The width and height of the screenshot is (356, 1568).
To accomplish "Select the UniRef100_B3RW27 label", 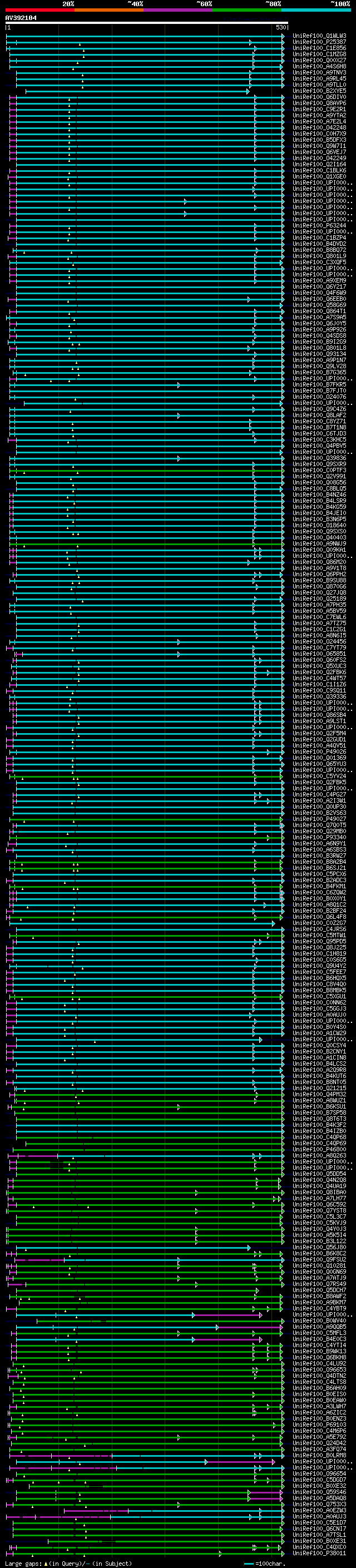I will tap(319, 856).
